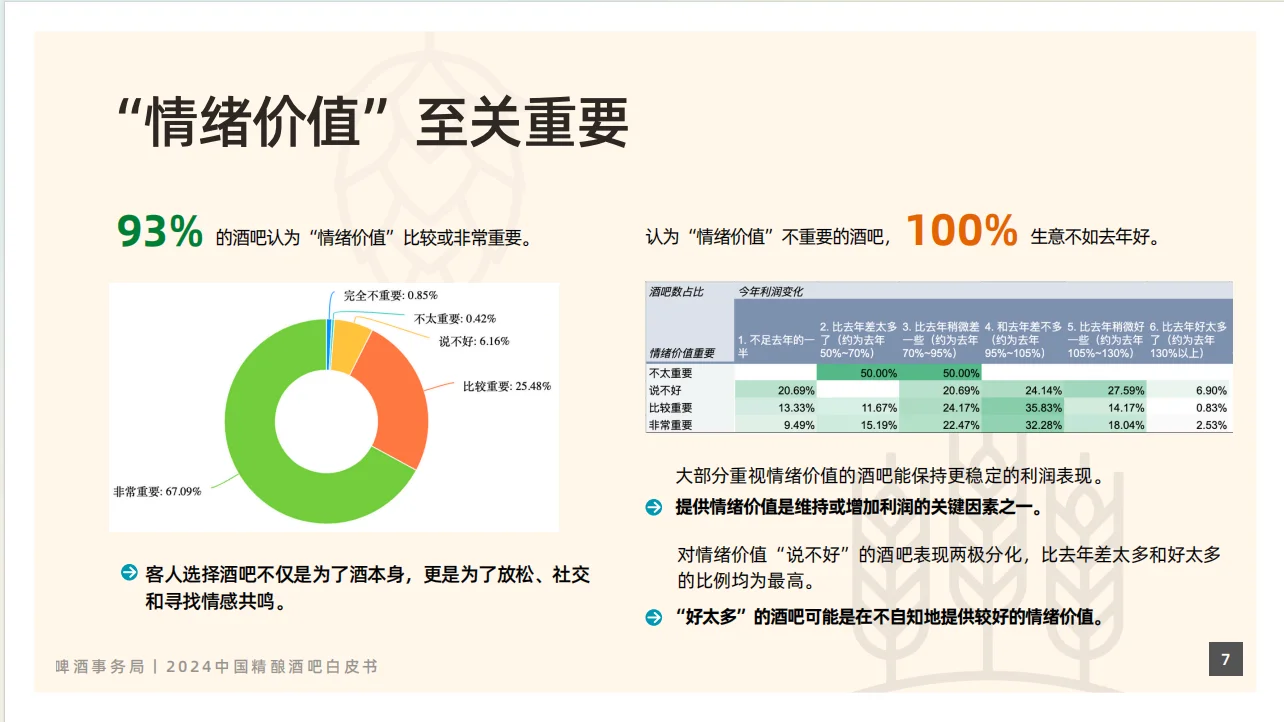This screenshot has height=722, width=1284.
Task: Click column header "3. 比去年稍微差一些"
Action: coord(940,340)
